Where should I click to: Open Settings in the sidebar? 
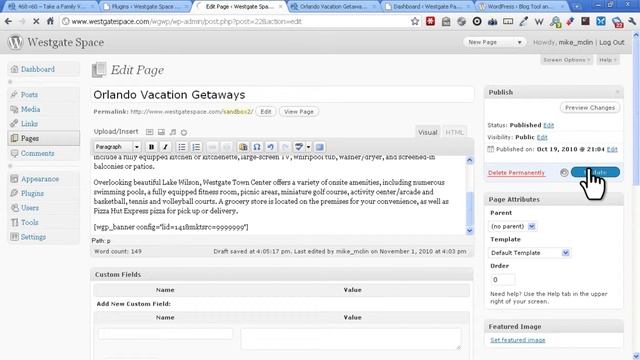(x=33, y=237)
